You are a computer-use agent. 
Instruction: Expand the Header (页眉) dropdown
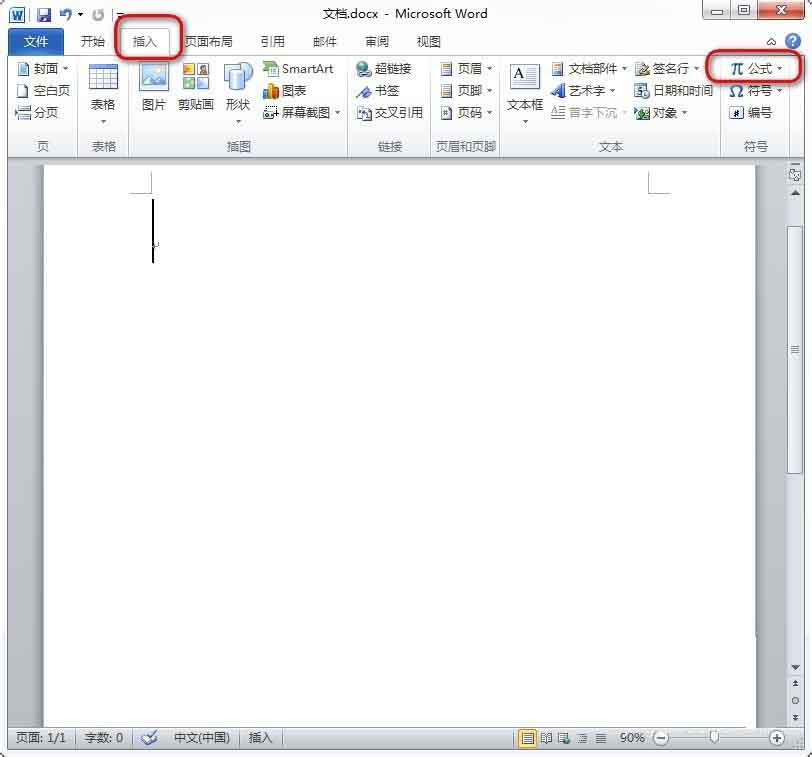(x=489, y=68)
